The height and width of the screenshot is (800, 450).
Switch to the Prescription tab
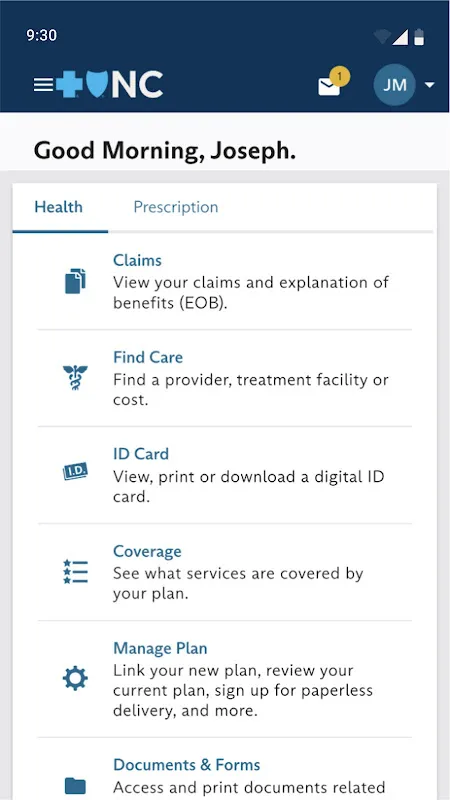click(x=176, y=207)
